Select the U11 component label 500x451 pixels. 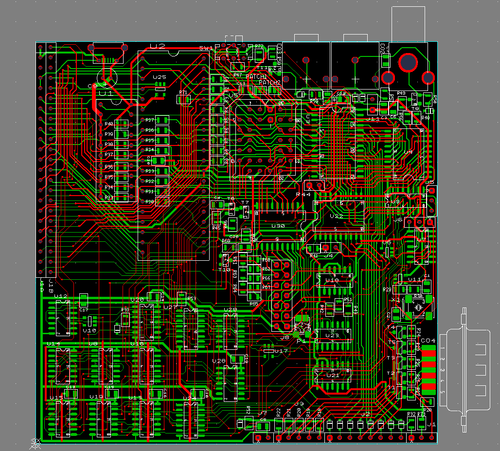click(x=414, y=279)
